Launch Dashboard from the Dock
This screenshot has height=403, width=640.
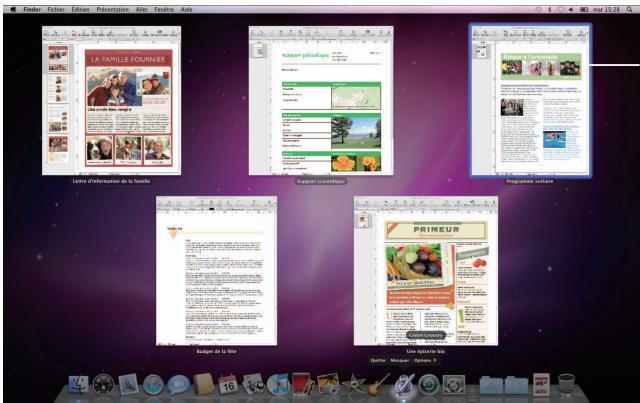point(103,384)
